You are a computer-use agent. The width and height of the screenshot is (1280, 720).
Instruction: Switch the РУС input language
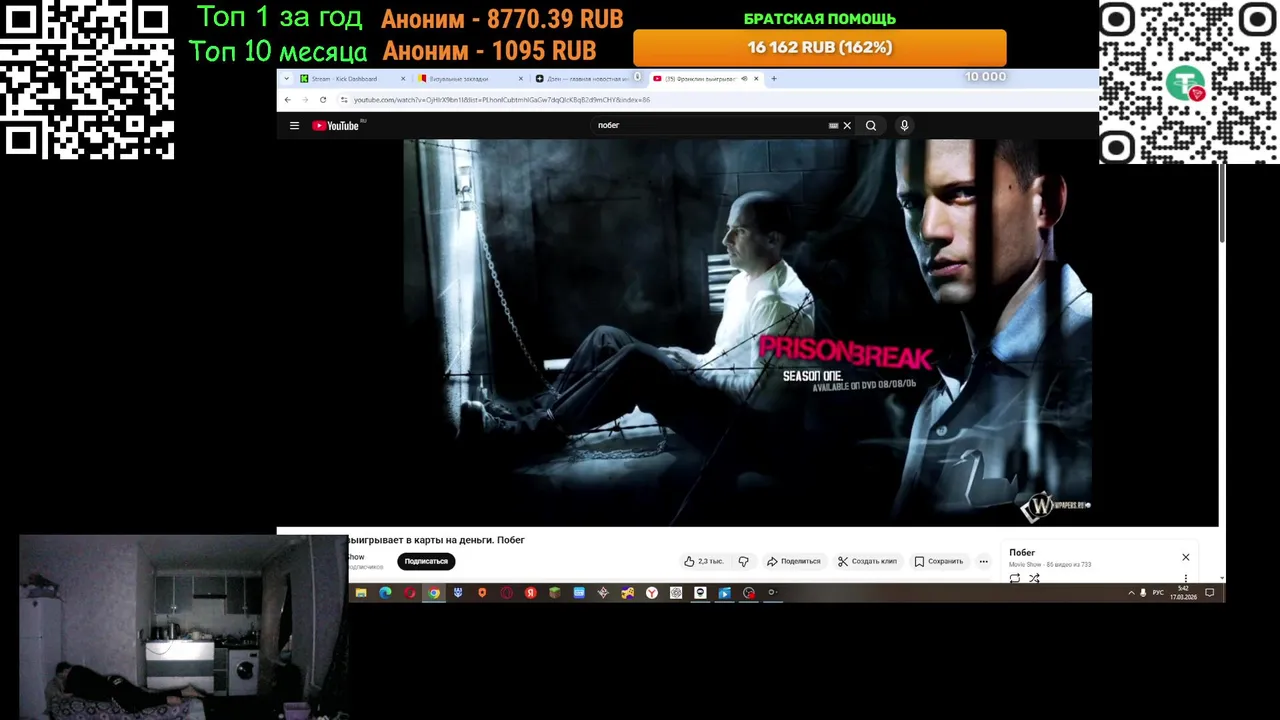(1158, 593)
